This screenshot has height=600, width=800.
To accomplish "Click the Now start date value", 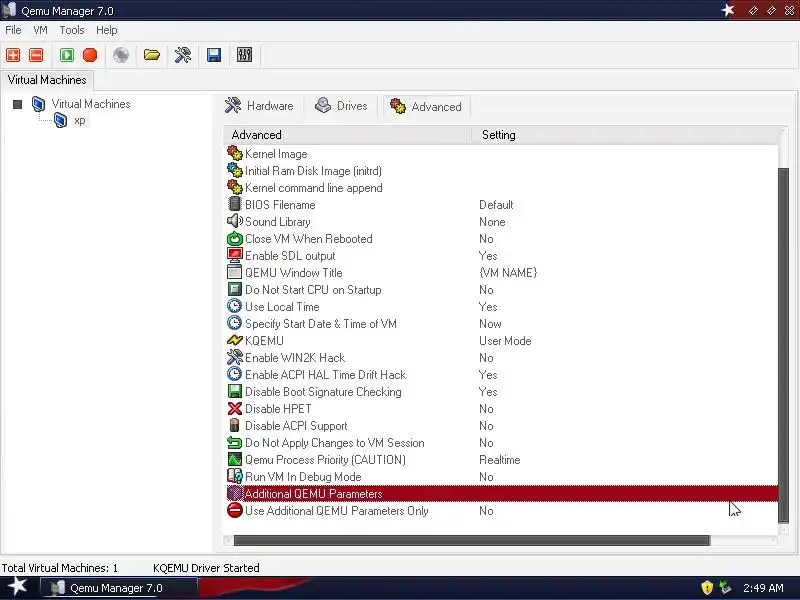I will (490, 323).
